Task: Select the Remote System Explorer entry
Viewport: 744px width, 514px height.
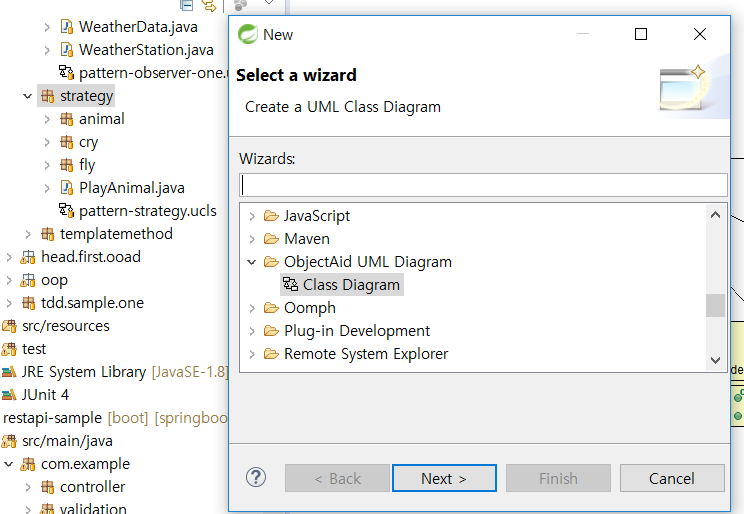Action: point(365,354)
